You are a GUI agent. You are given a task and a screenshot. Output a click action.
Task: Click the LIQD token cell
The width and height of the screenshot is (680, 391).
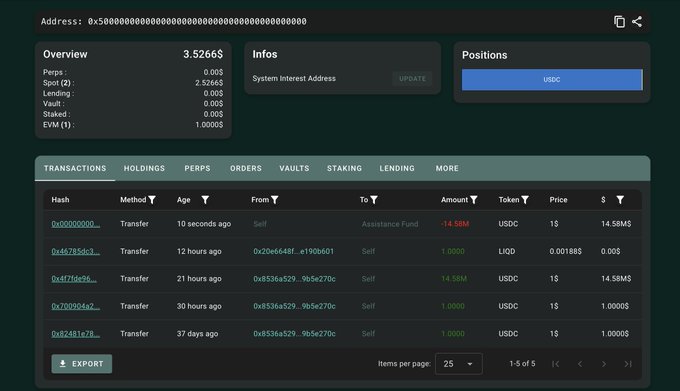[x=507, y=251]
